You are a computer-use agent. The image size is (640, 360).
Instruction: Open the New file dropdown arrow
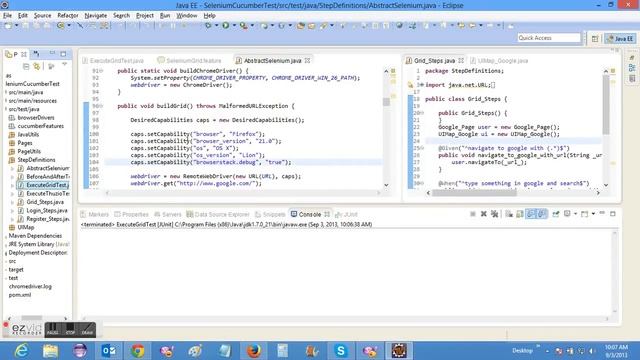tap(17, 26)
